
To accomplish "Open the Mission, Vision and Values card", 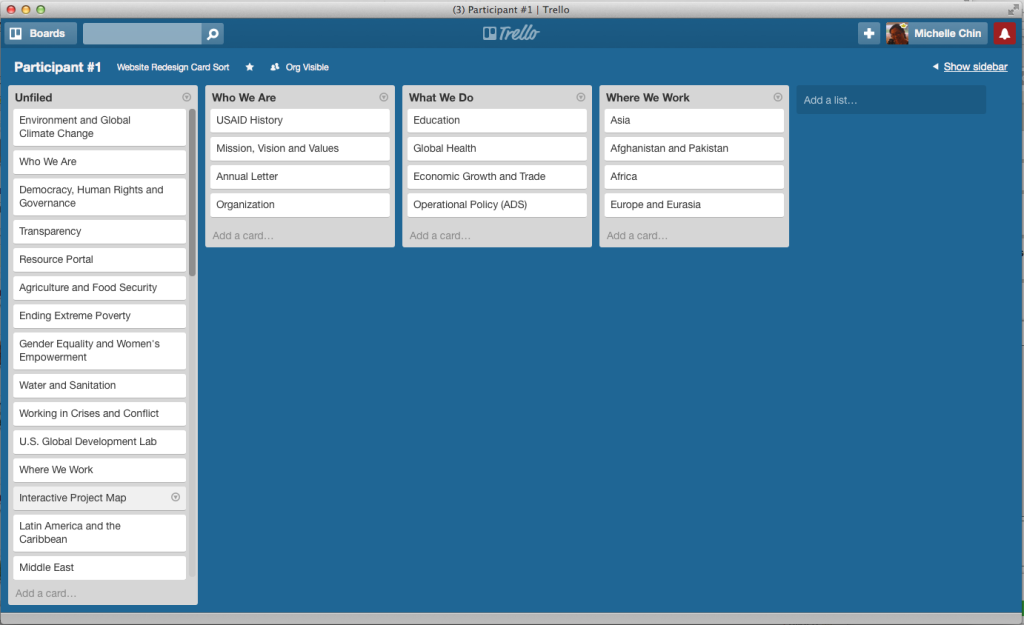I will click(x=300, y=148).
